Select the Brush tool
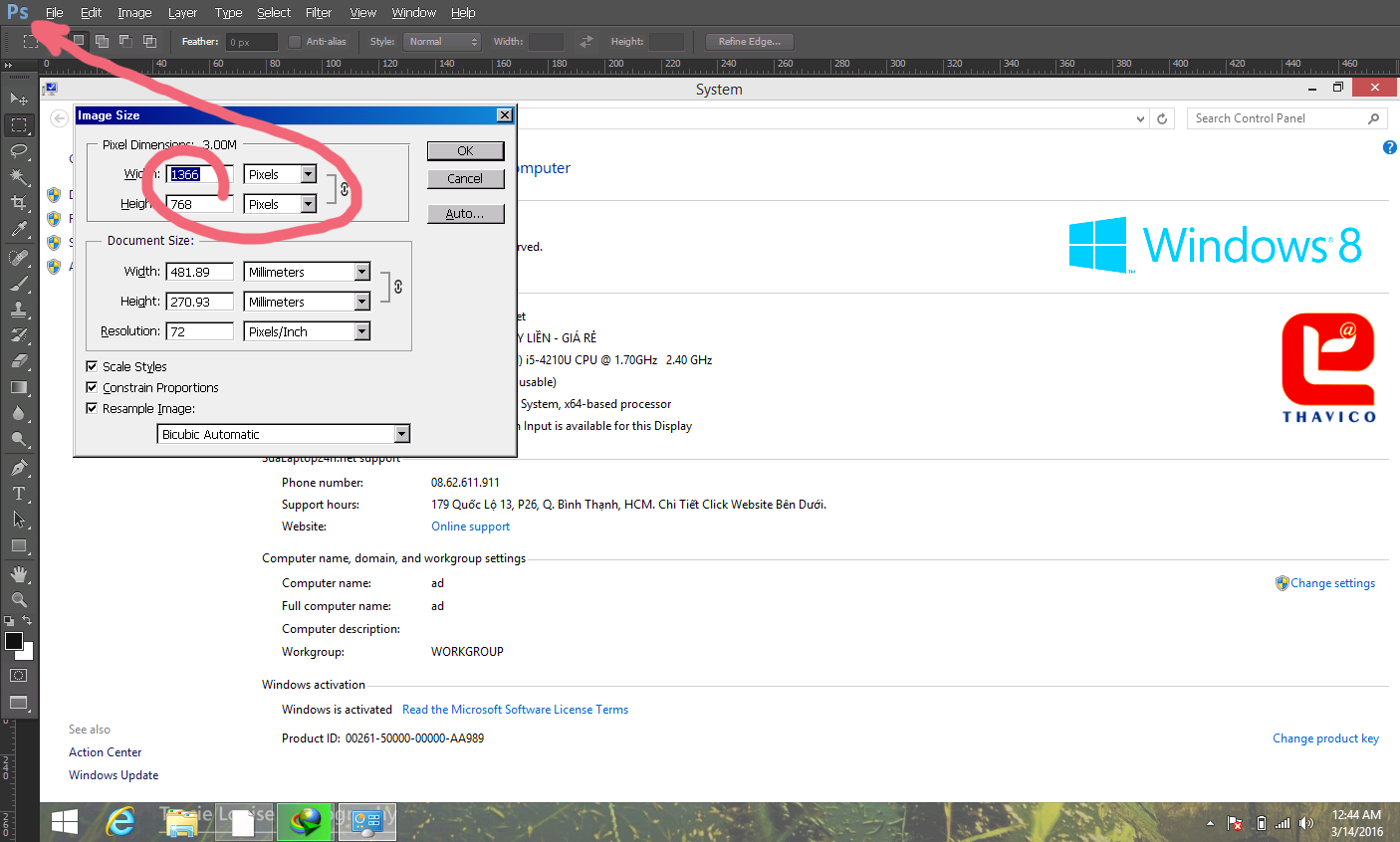The width and height of the screenshot is (1400, 842). (x=19, y=284)
